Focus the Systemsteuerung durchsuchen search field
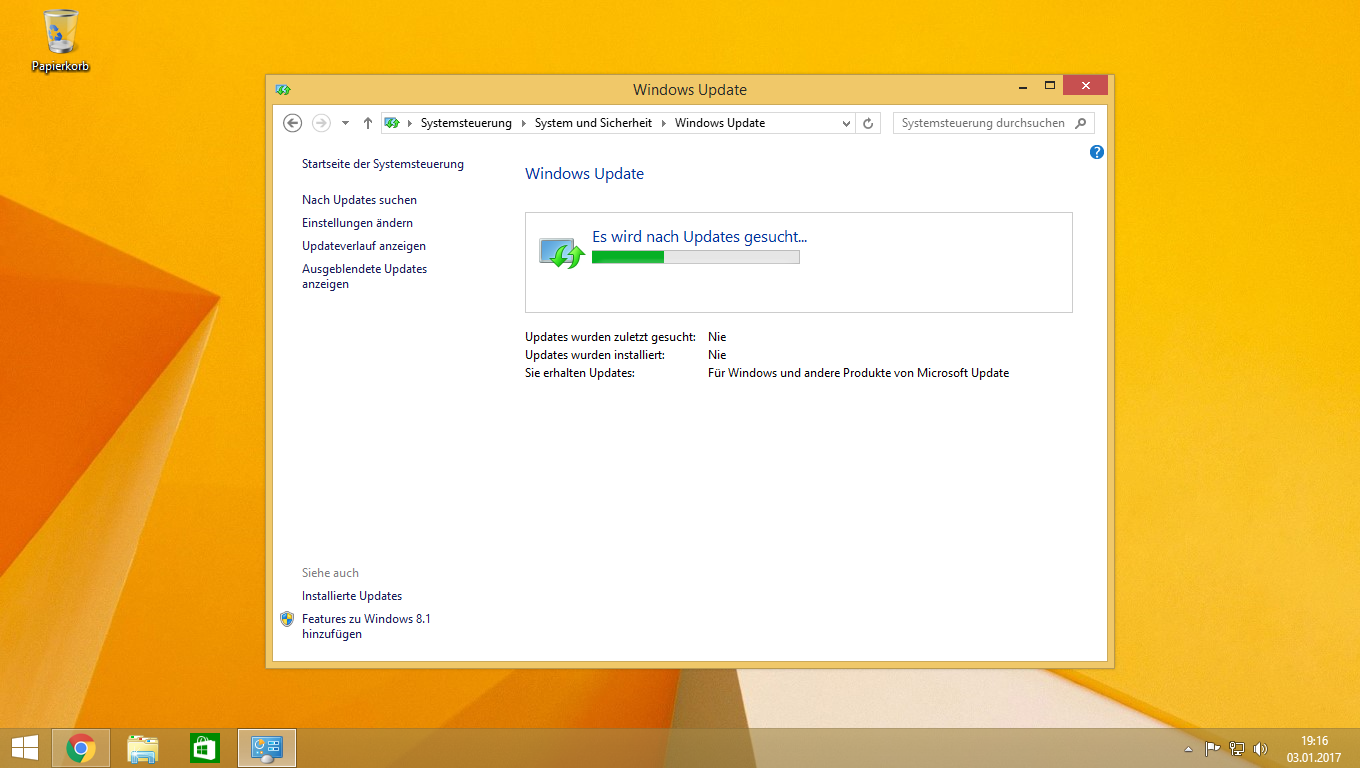 coord(984,123)
